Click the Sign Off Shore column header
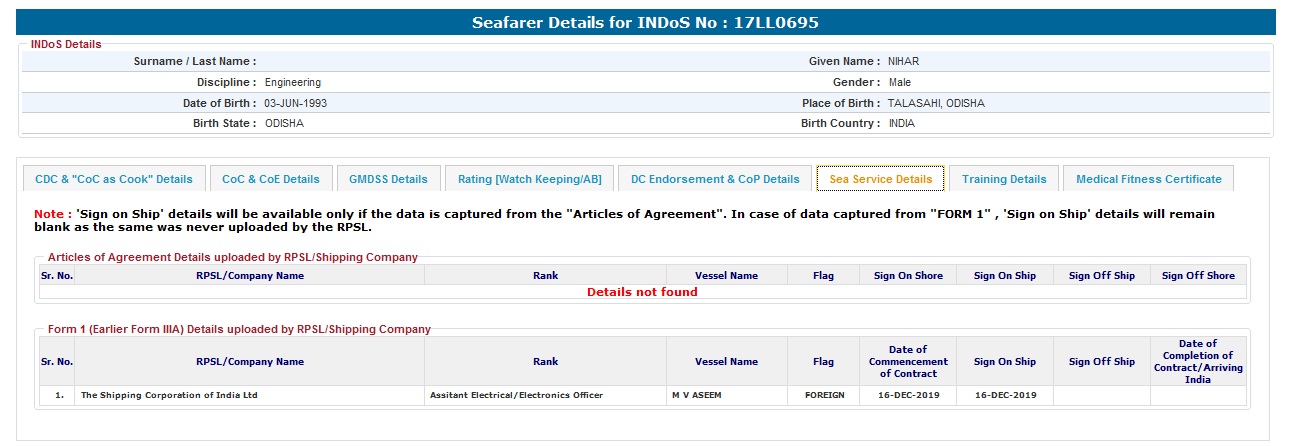The height and width of the screenshot is (446, 1307). point(1198,275)
